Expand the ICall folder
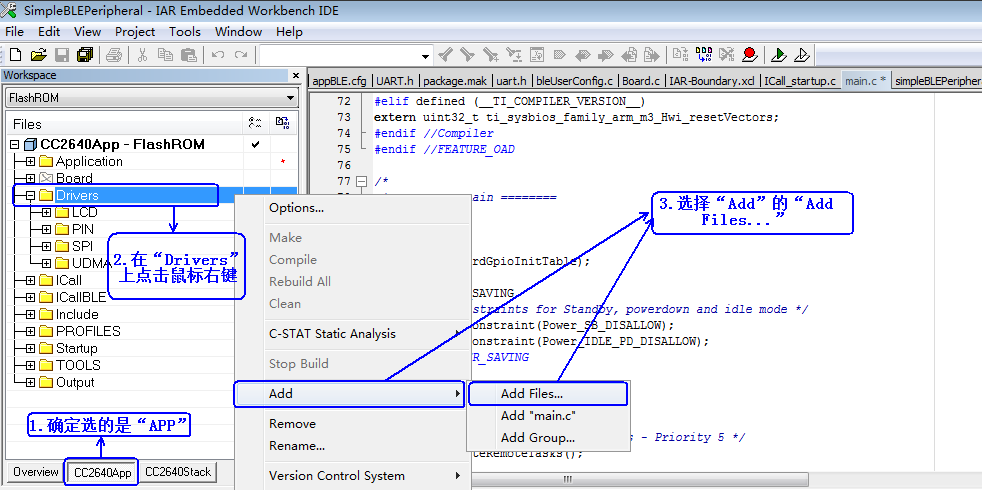 point(30,280)
